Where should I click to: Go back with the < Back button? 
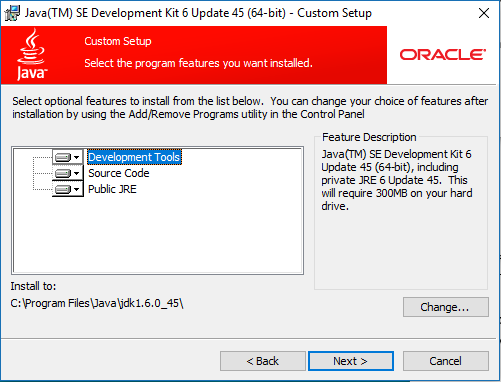click(263, 361)
